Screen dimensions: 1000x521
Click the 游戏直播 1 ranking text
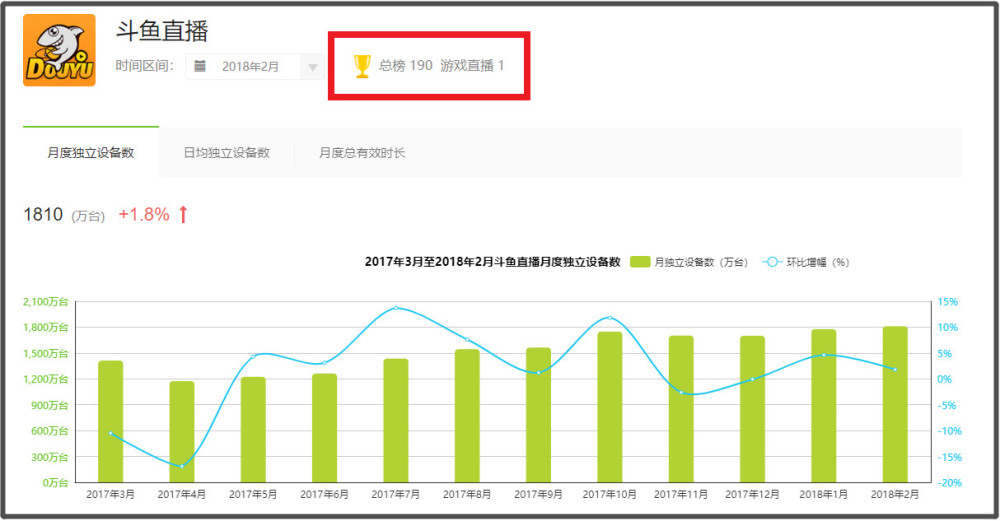pyautogui.click(x=472, y=66)
